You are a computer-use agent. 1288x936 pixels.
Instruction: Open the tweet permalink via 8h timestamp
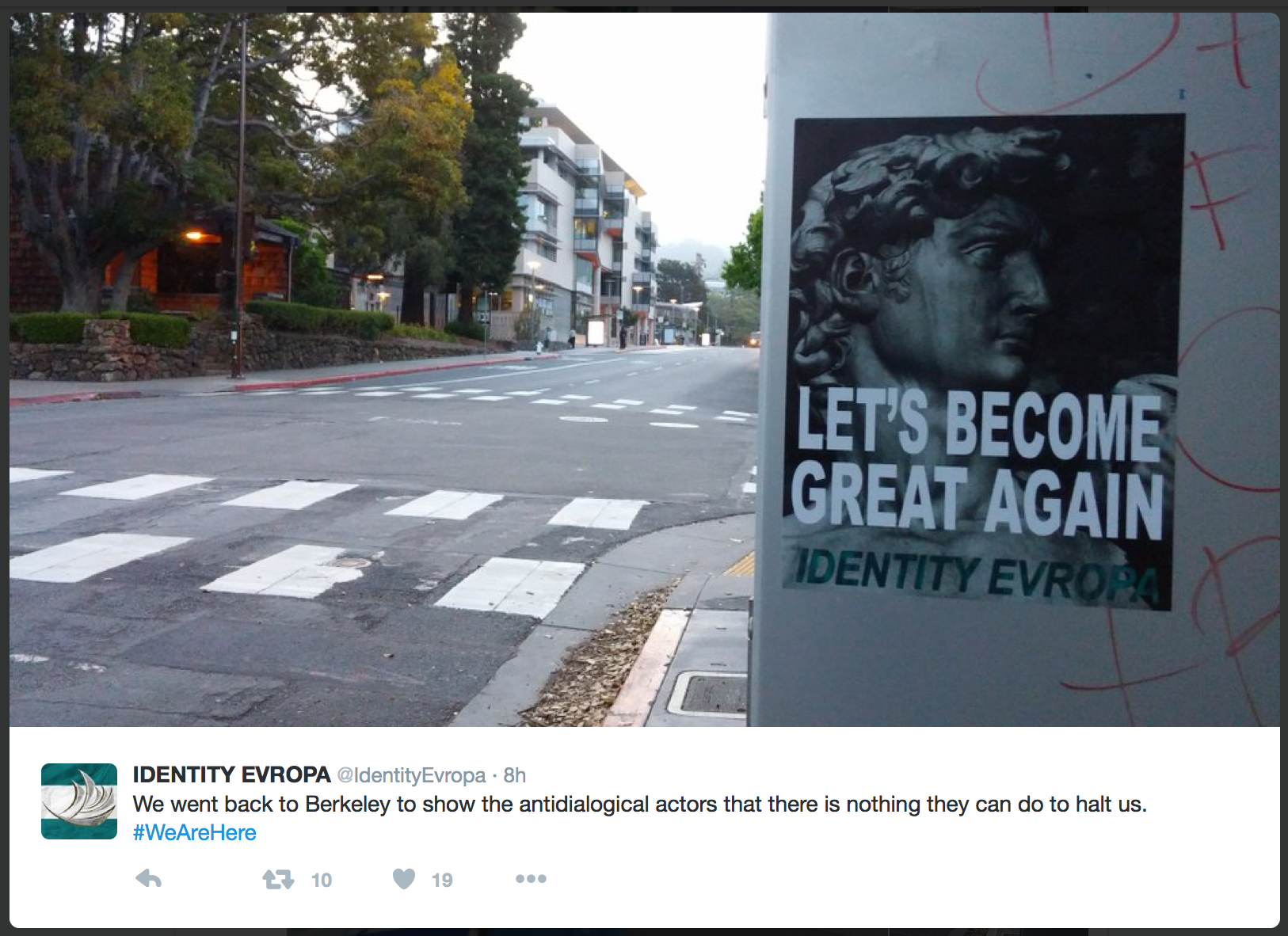point(514,775)
